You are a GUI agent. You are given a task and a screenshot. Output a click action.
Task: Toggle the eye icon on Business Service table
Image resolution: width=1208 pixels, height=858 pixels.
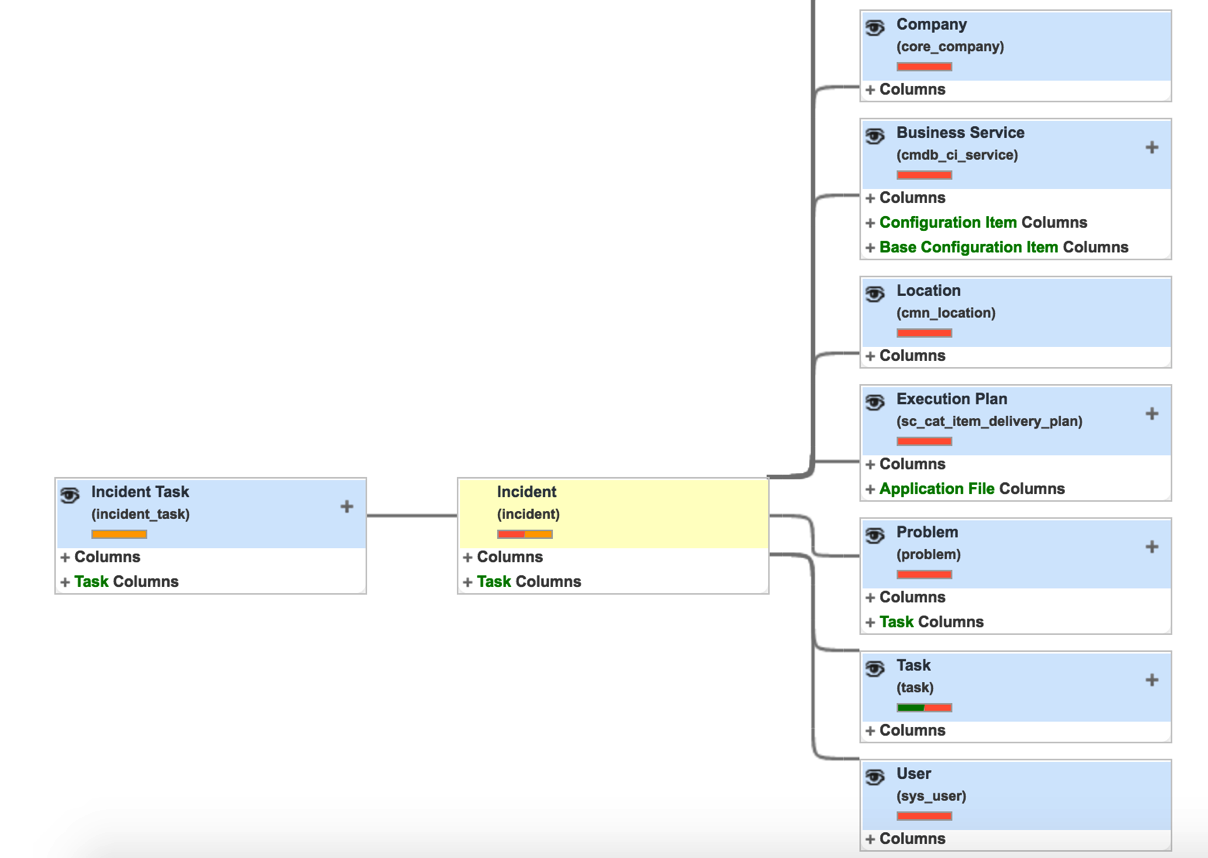(x=875, y=136)
